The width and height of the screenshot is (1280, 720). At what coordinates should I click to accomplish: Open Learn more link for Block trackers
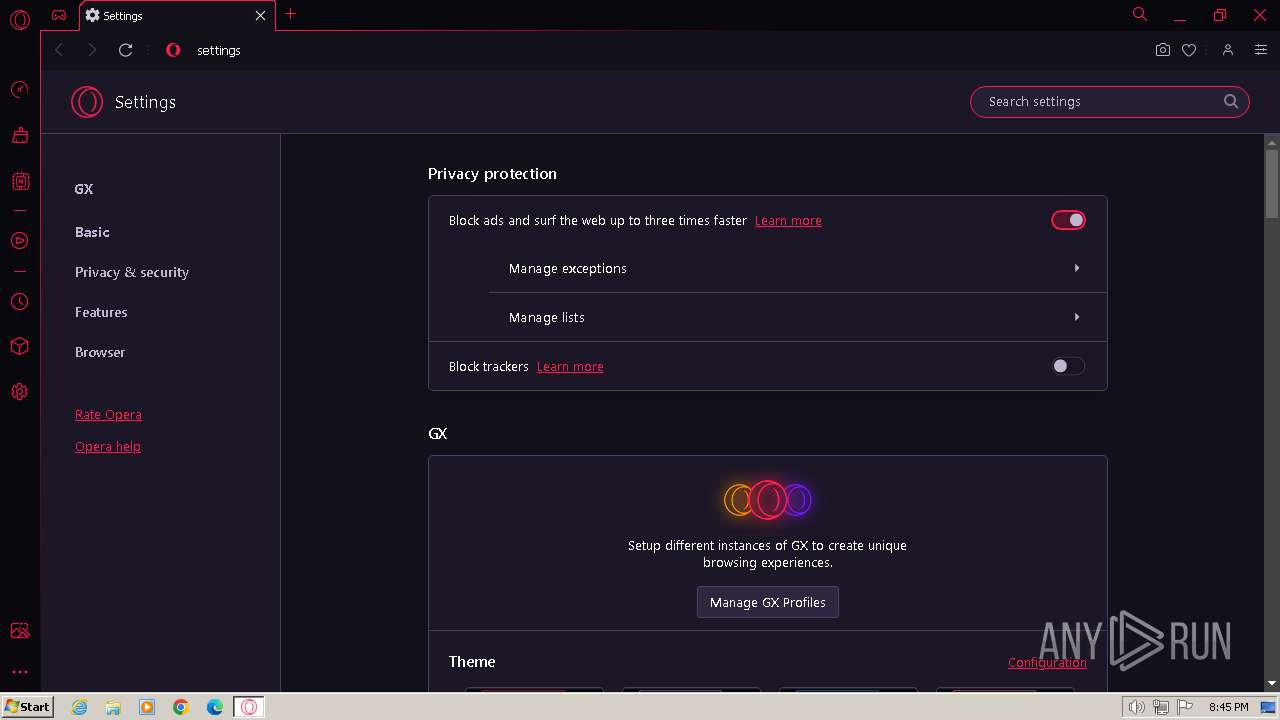(x=570, y=367)
